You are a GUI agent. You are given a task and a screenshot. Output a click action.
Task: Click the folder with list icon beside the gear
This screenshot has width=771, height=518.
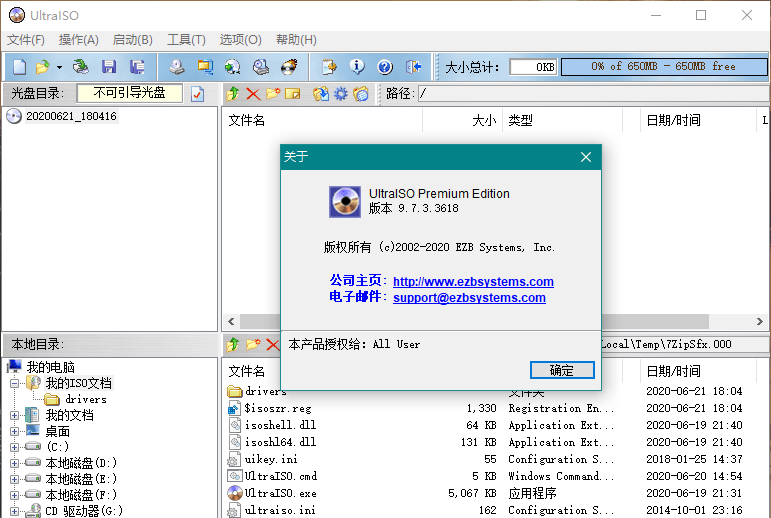(x=361, y=93)
